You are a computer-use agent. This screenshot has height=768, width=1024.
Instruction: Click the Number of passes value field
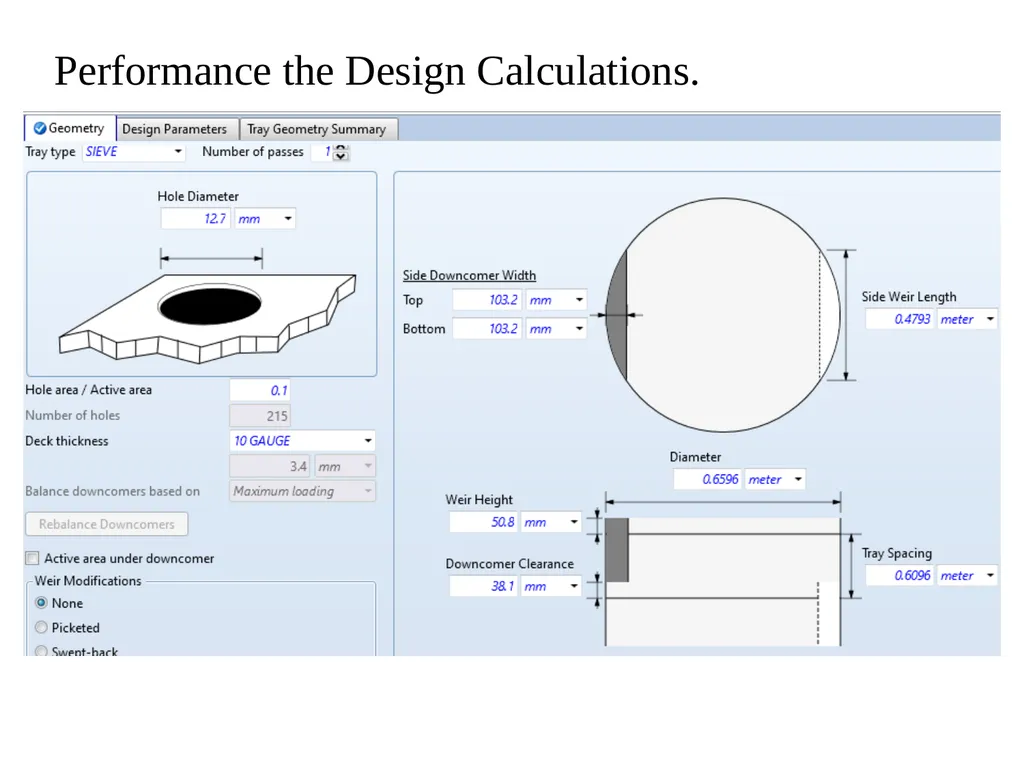click(x=322, y=152)
